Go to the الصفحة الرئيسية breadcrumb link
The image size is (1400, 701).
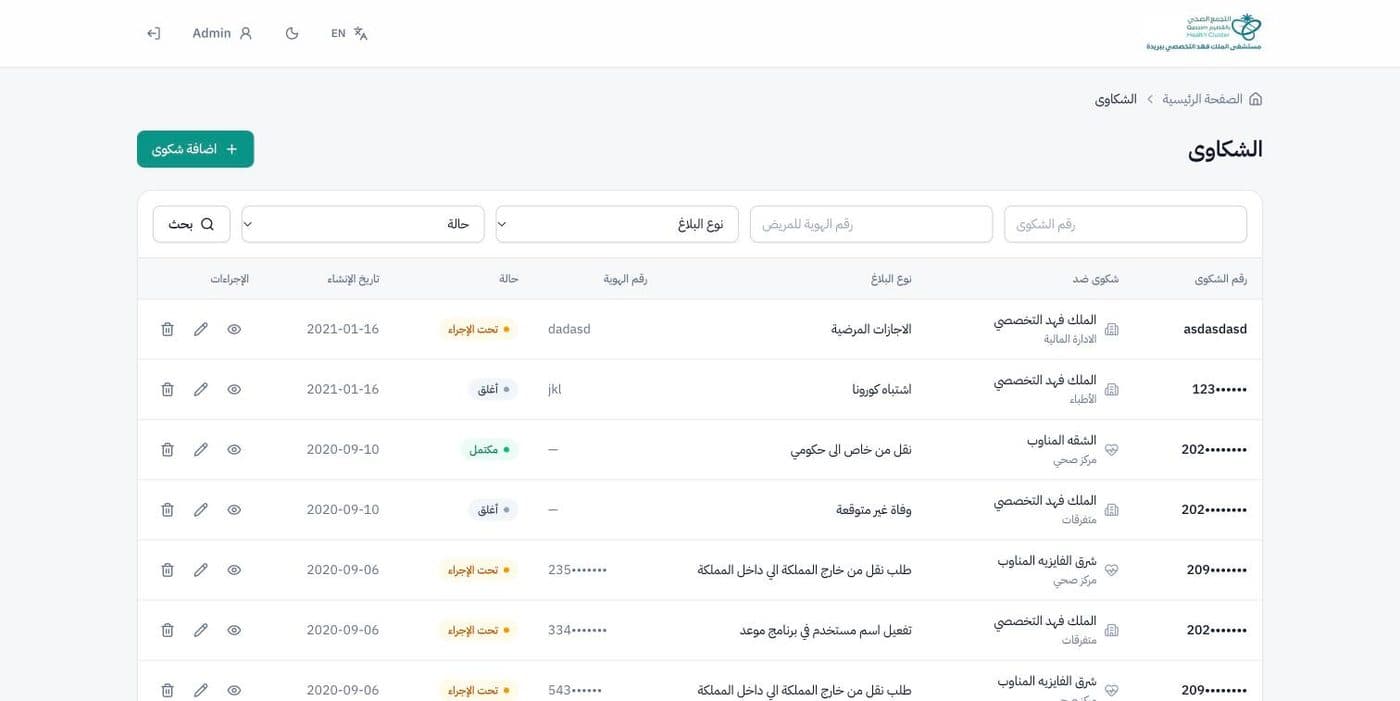point(1202,99)
